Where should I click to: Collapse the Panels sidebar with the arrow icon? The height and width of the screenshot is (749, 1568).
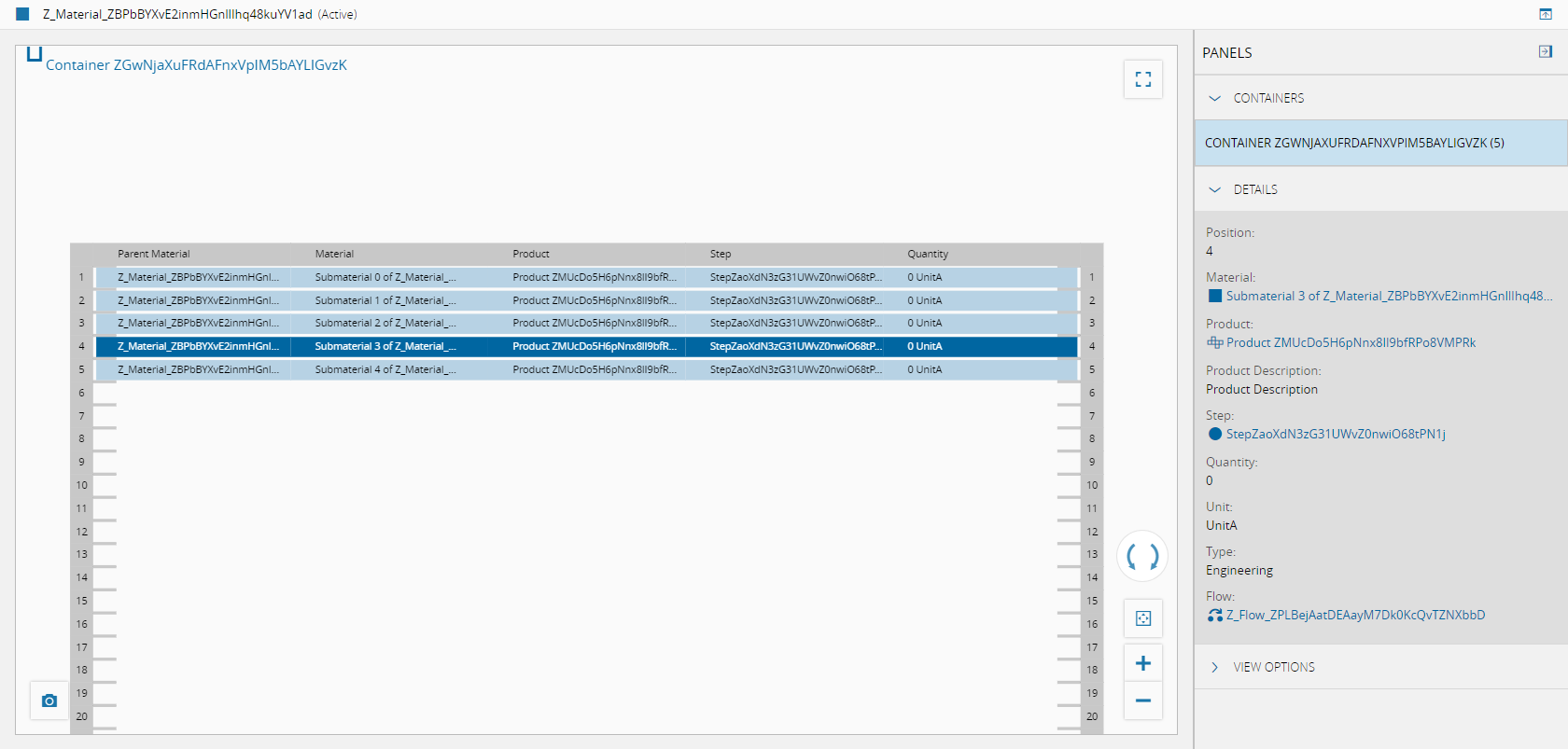tap(1546, 52)
